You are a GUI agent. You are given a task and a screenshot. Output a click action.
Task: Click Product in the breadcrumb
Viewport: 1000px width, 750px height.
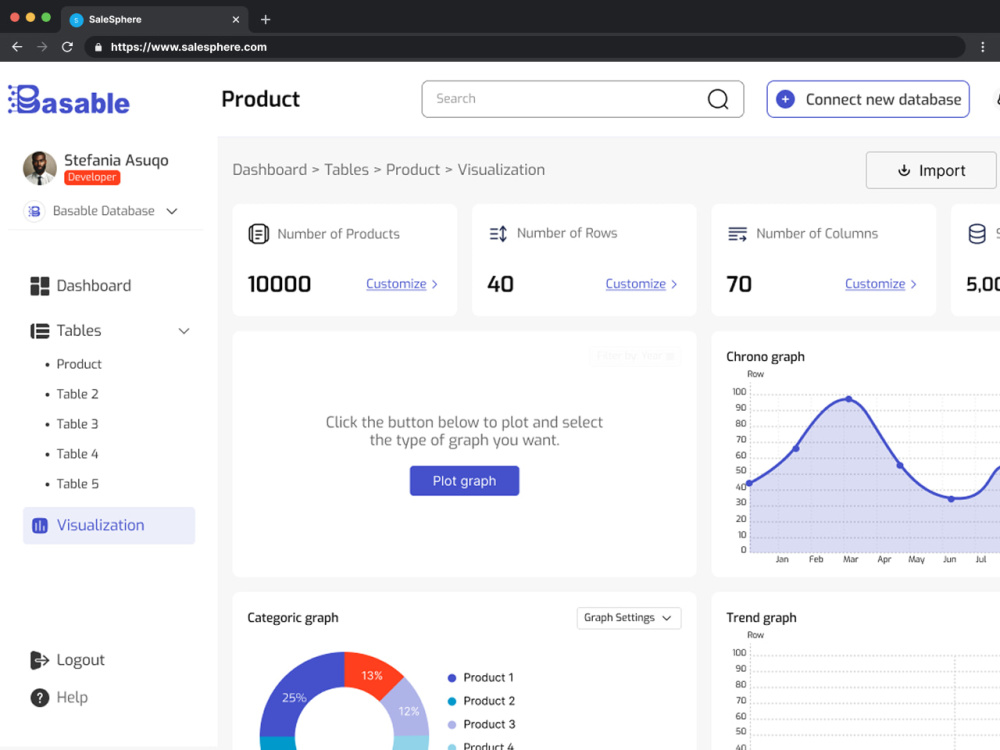(413, 170)
